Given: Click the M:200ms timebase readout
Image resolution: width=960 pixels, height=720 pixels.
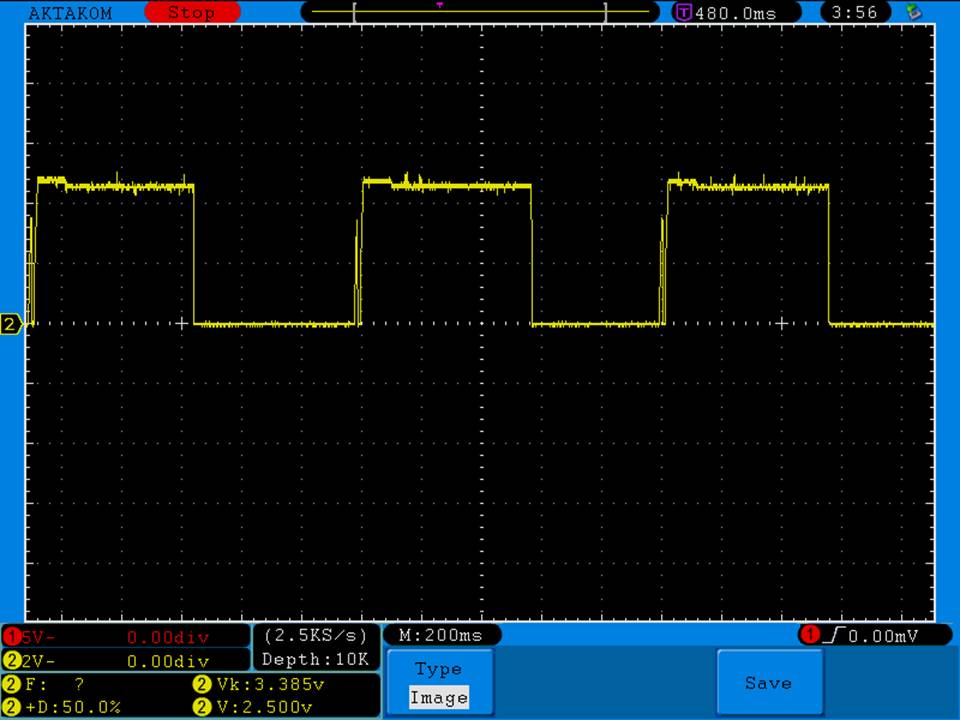Looking at the screenshot, I should point(441,635).
